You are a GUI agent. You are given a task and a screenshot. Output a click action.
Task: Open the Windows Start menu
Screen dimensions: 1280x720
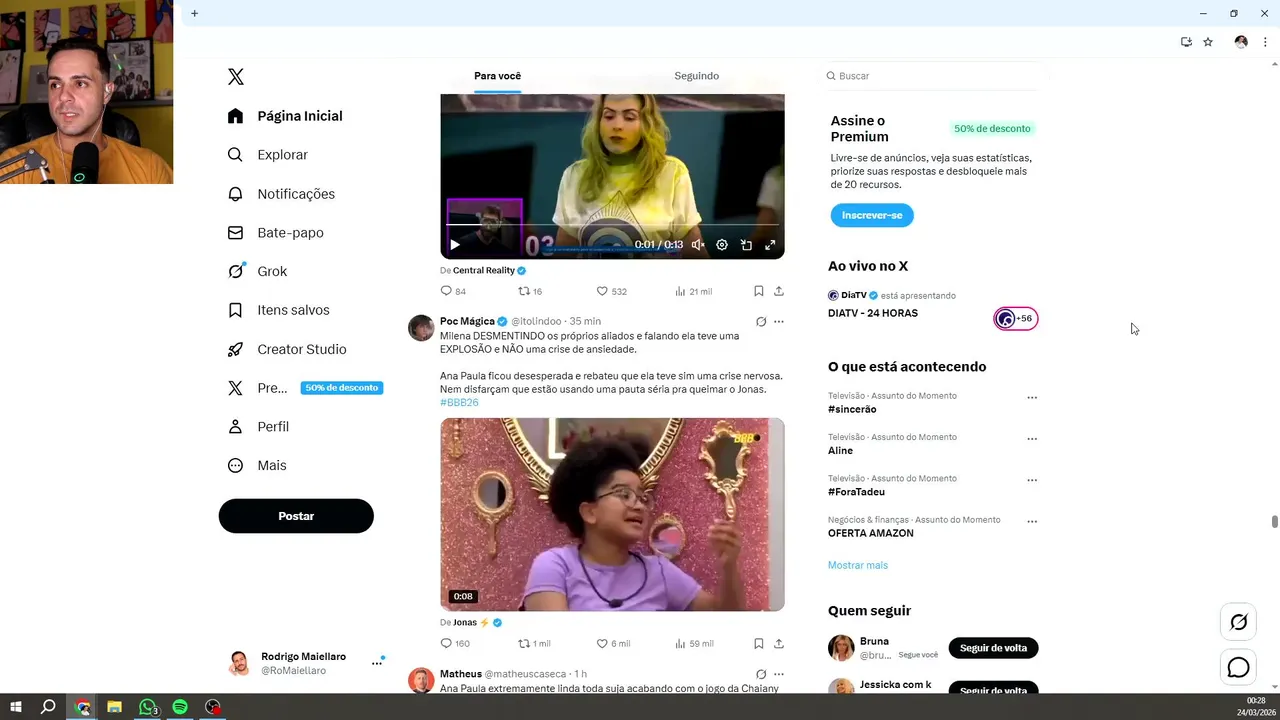click(16, 707)
